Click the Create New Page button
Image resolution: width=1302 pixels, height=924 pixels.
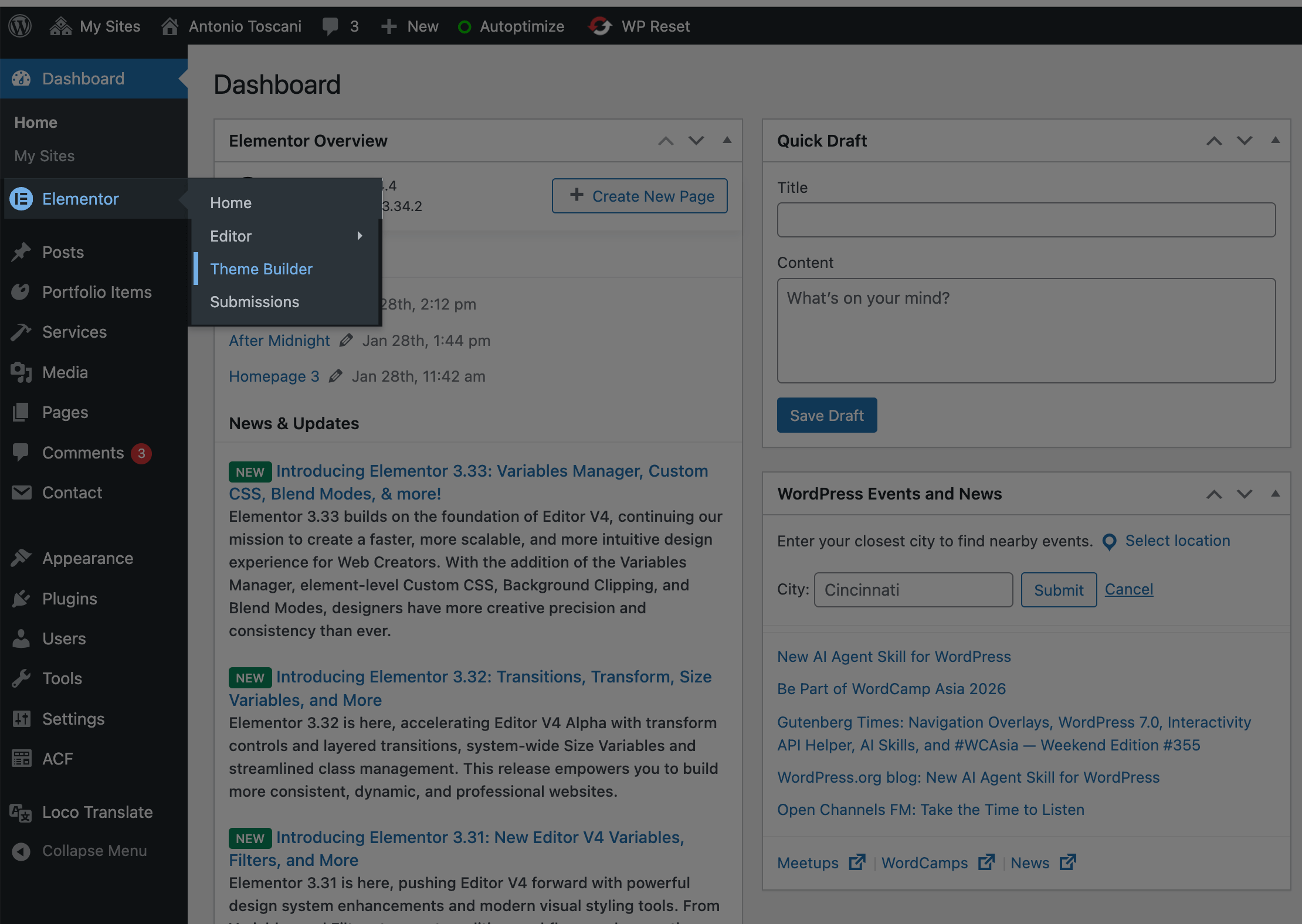click(x=639, y=196)
